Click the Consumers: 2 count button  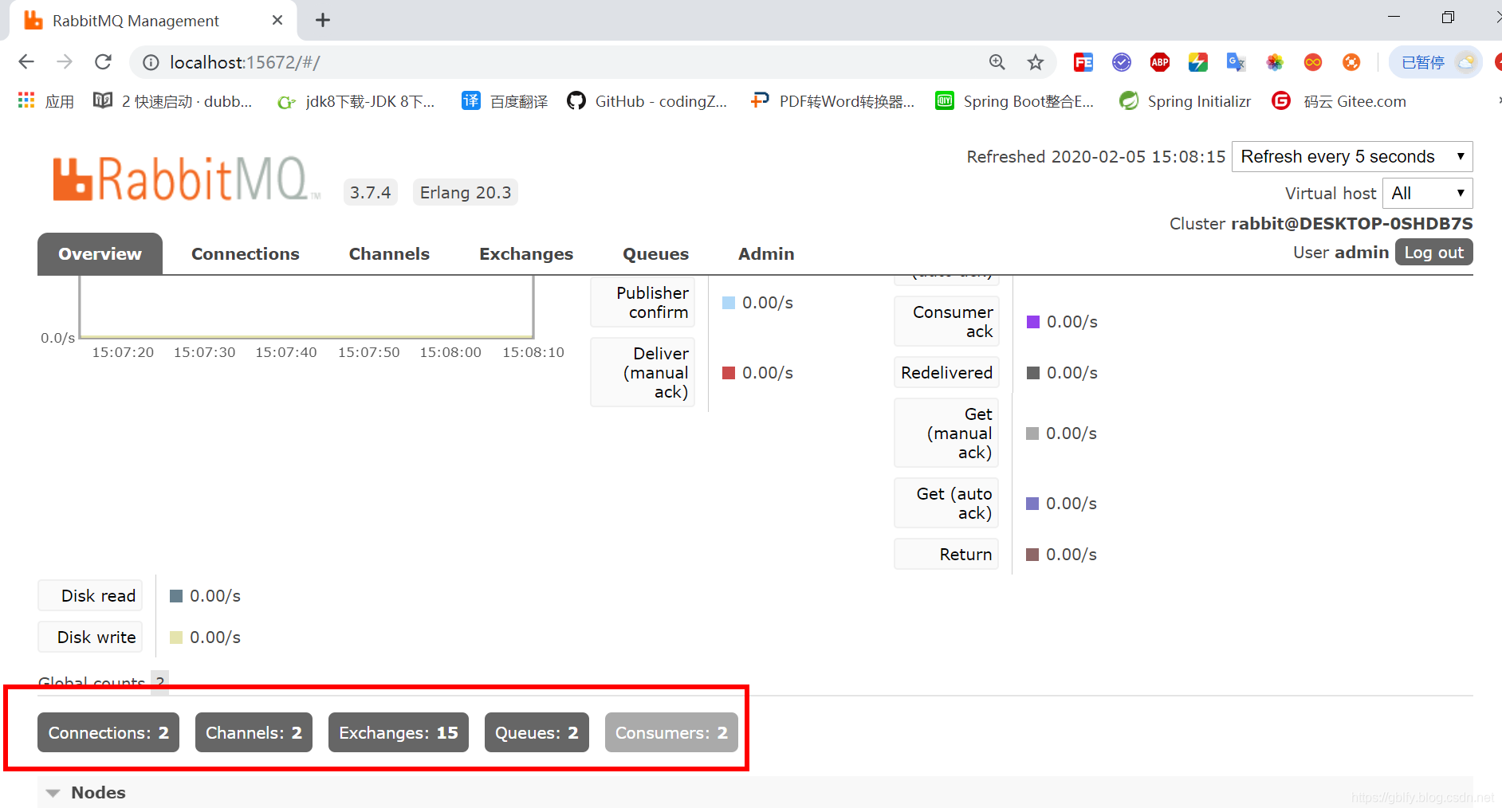point(671,732)
